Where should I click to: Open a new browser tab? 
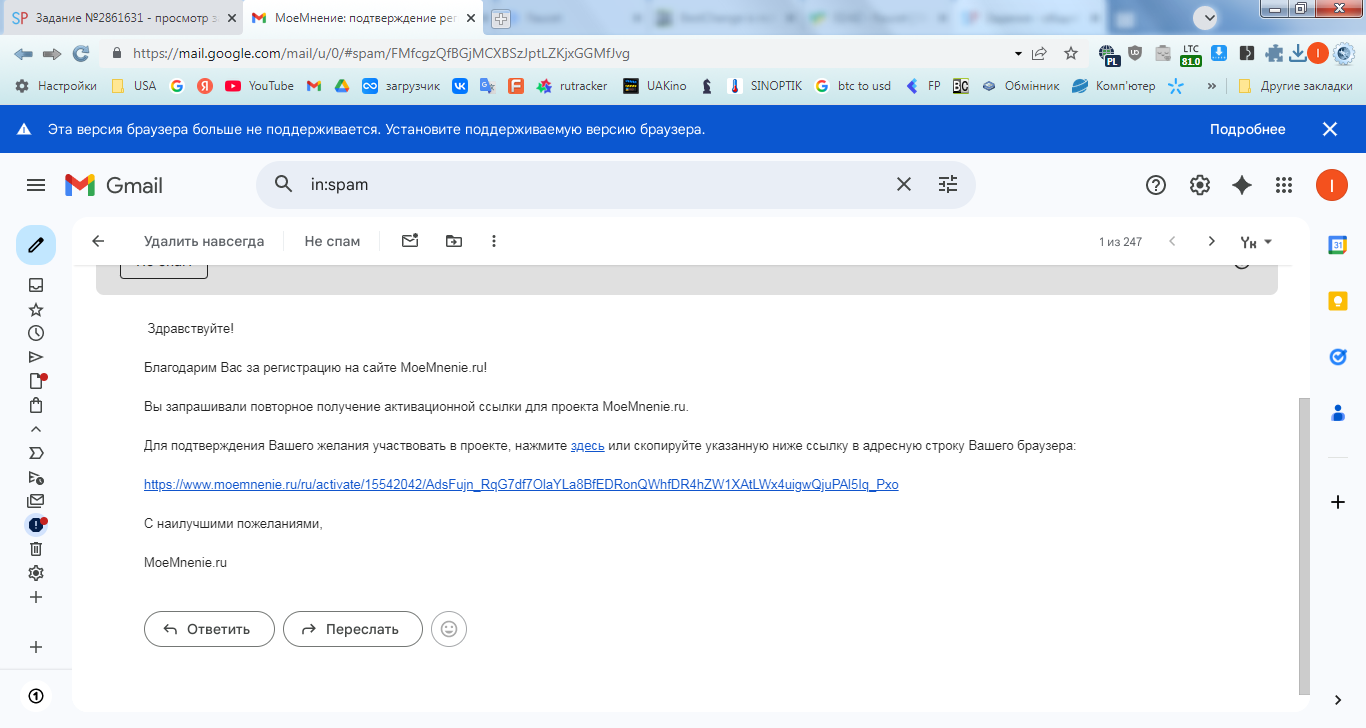pyautogui.click(x=501, y=18)
